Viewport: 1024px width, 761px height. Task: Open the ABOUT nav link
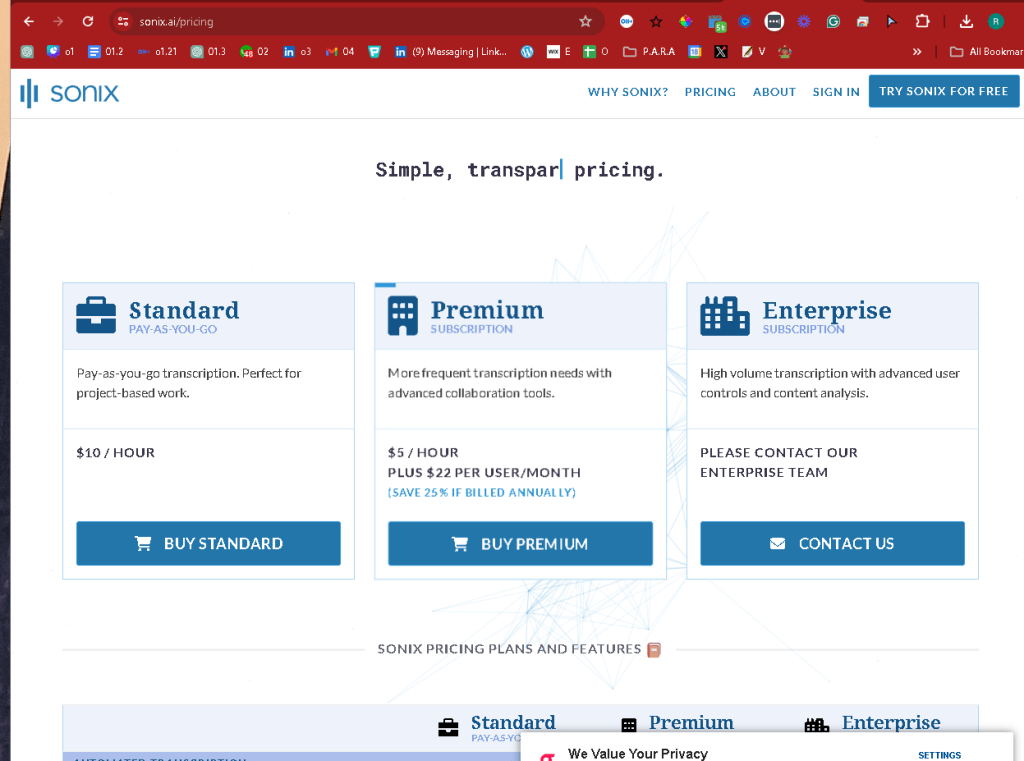(774, 92)
